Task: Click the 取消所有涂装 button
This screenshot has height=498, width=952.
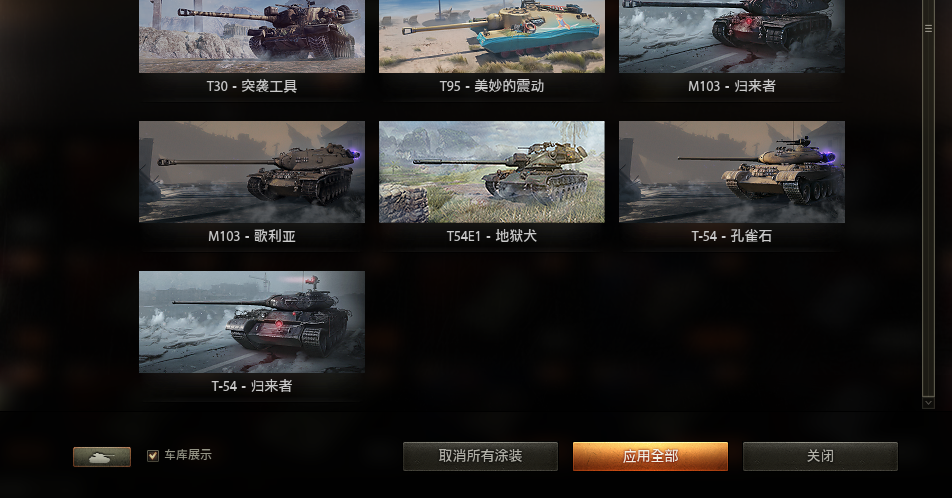Action: (480, 456)
